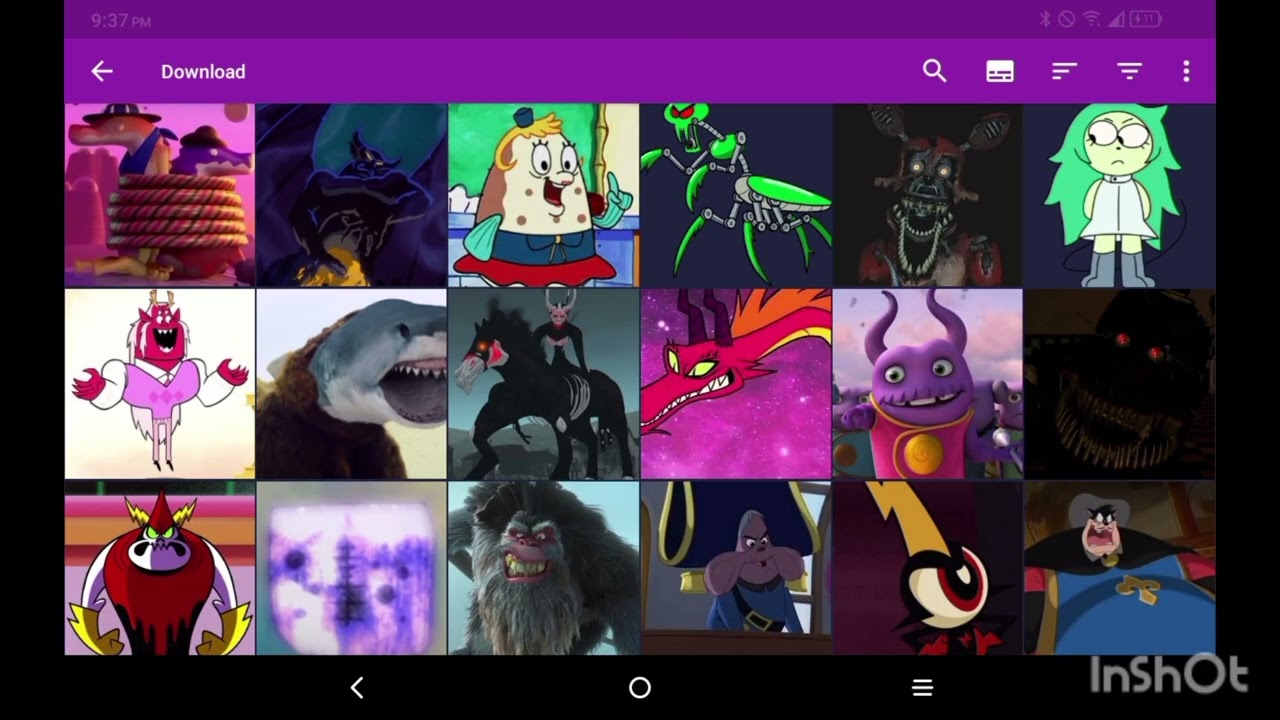Open the skeletal black horse rider image
Screen dimensions: 1280x720
click(x=544, y=384)
